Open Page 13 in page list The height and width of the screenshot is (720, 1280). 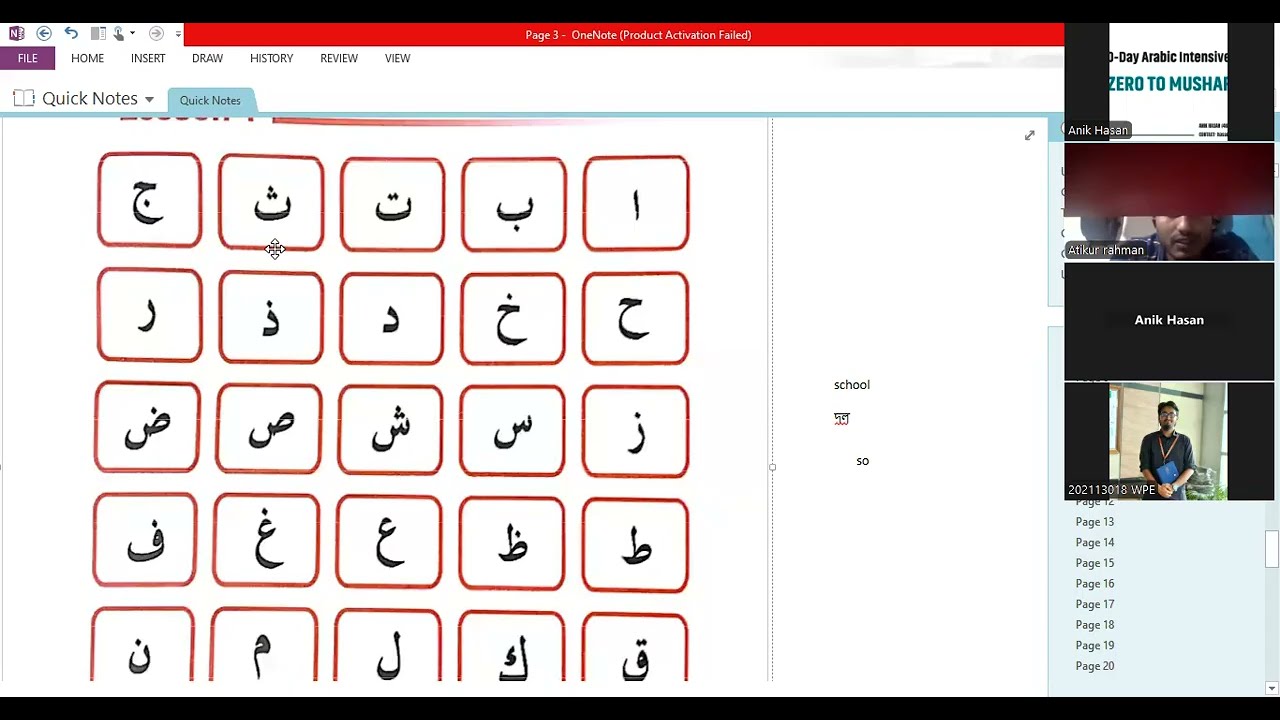click(x=1094, y=522)
